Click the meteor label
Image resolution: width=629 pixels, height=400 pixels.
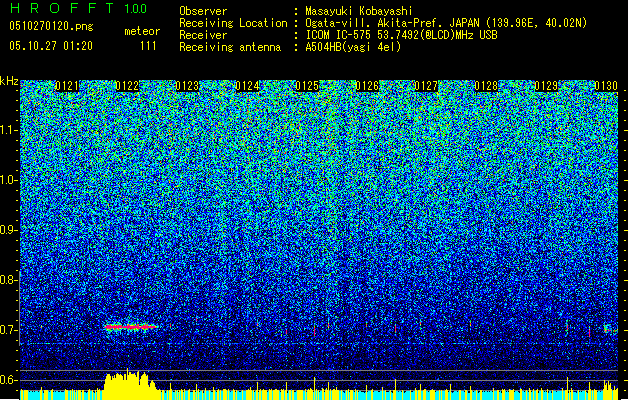[x=142, y=31]
